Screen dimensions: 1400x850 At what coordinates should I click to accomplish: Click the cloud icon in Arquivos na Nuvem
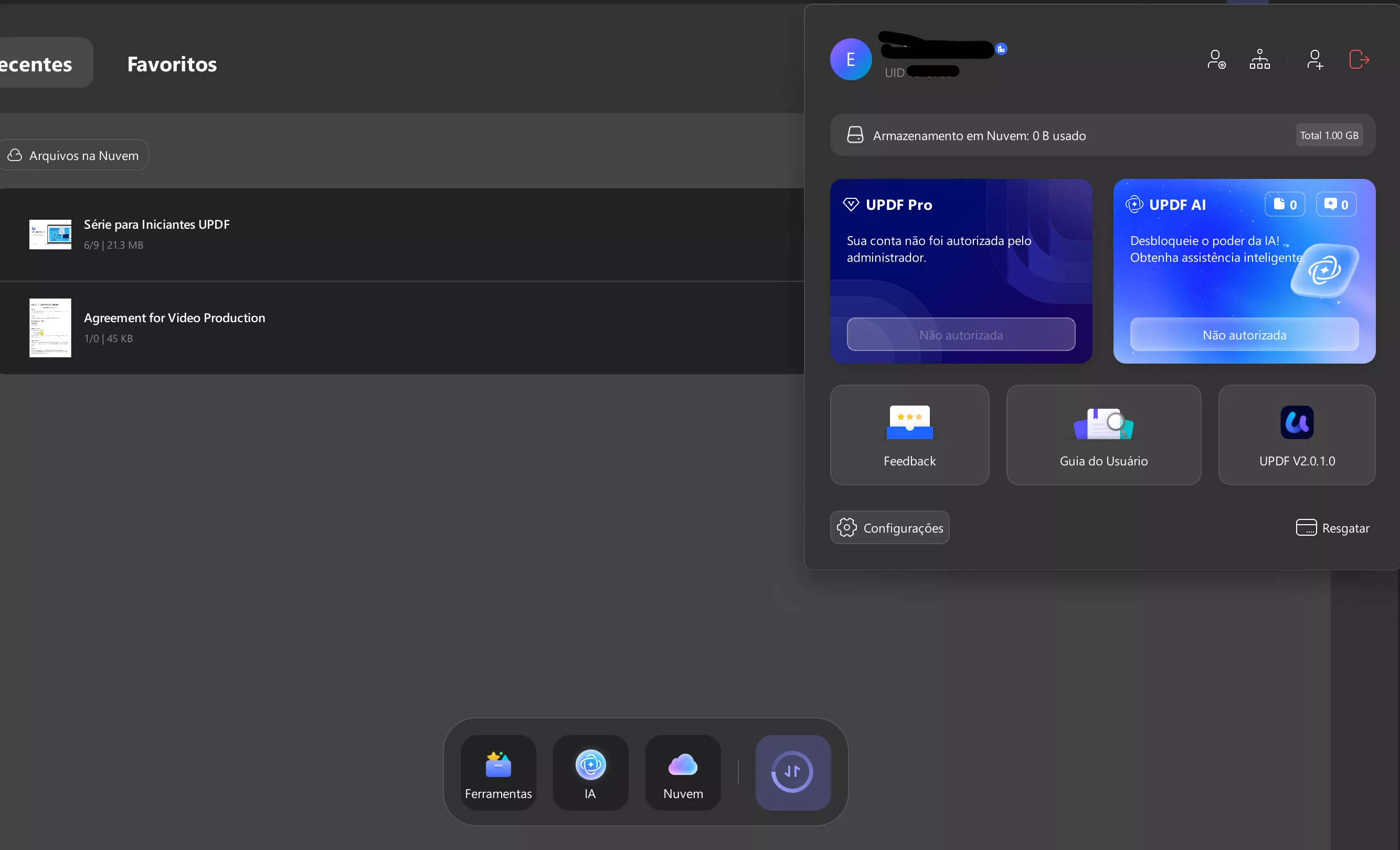pos(15,155)
